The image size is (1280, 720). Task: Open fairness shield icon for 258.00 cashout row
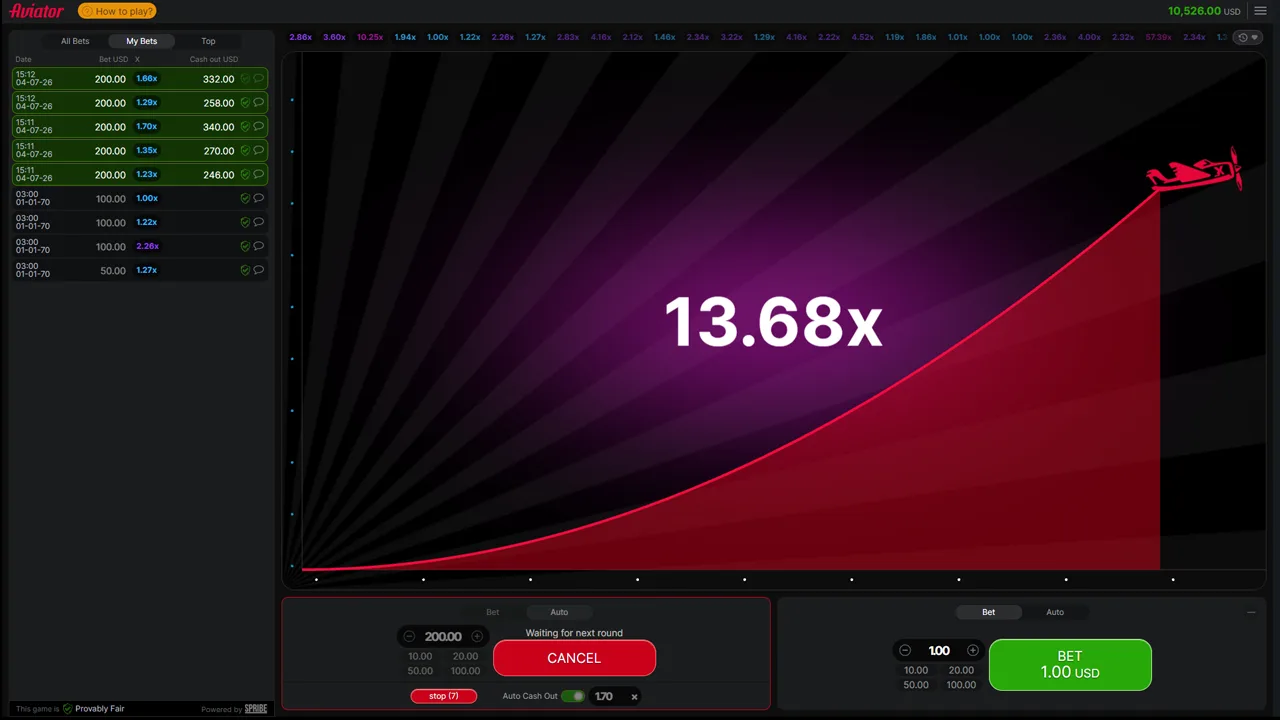(x=245, y=102)
